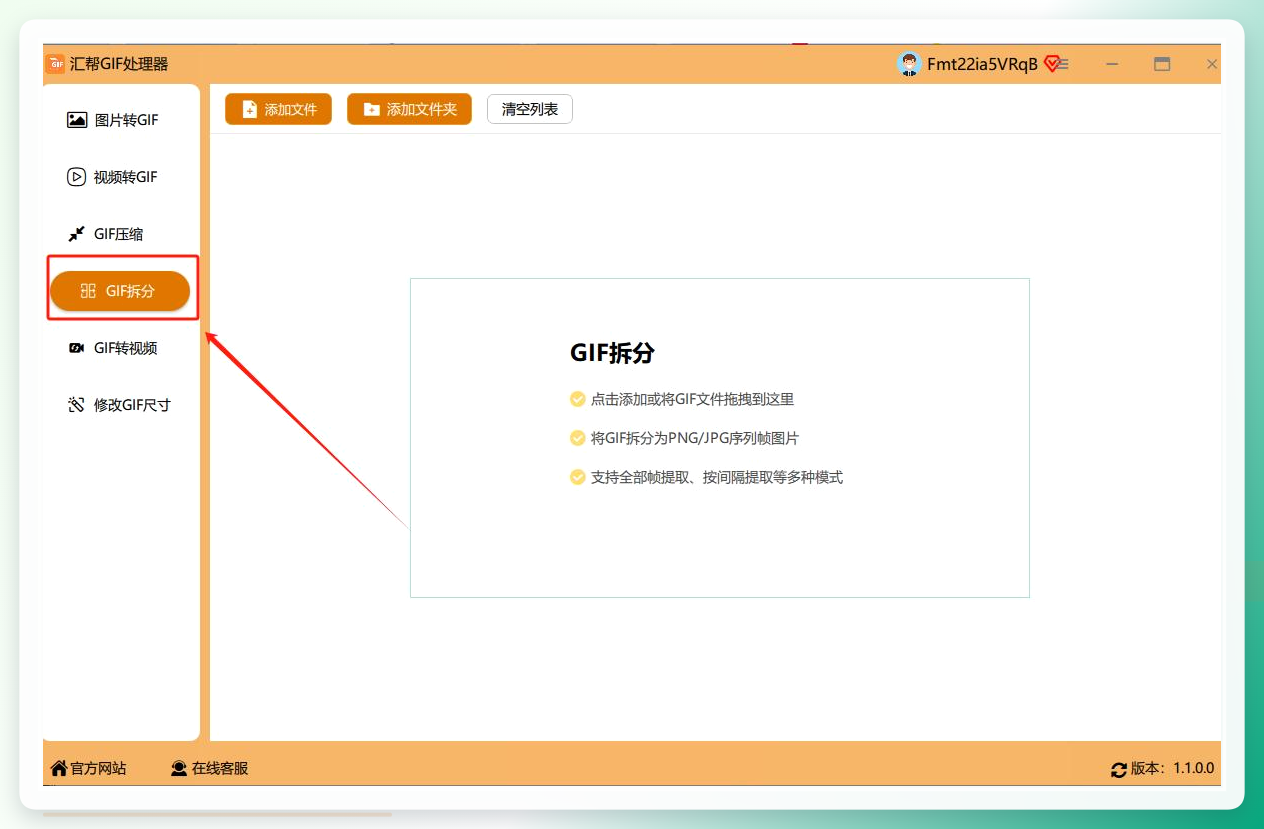Viewport: 1264px width, 829px height.
Task: Clear the list with 清空列表
Action: click(x=530, y=109)
